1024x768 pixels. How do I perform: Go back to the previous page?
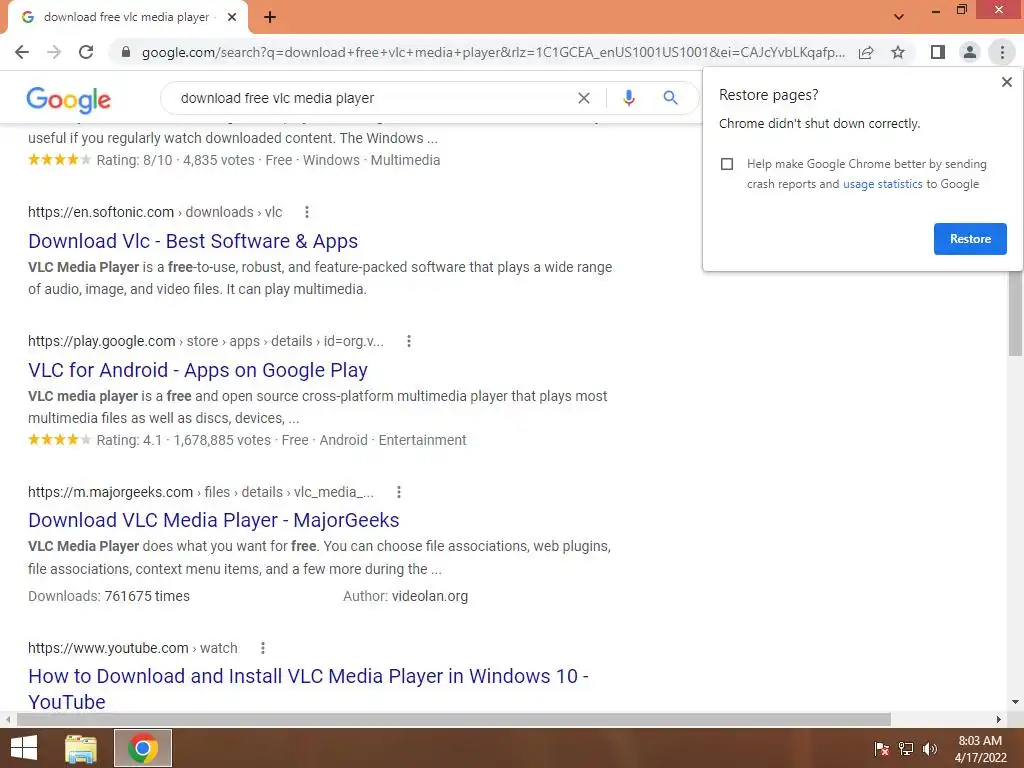click(x=22, y=52)
